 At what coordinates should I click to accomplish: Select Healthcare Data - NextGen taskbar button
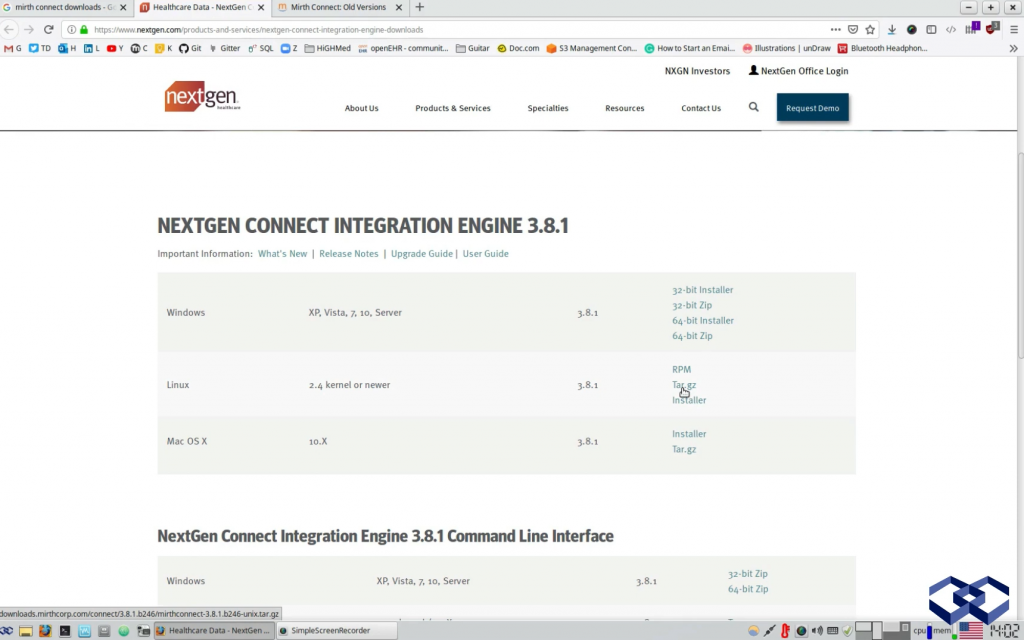pos(214,631)
